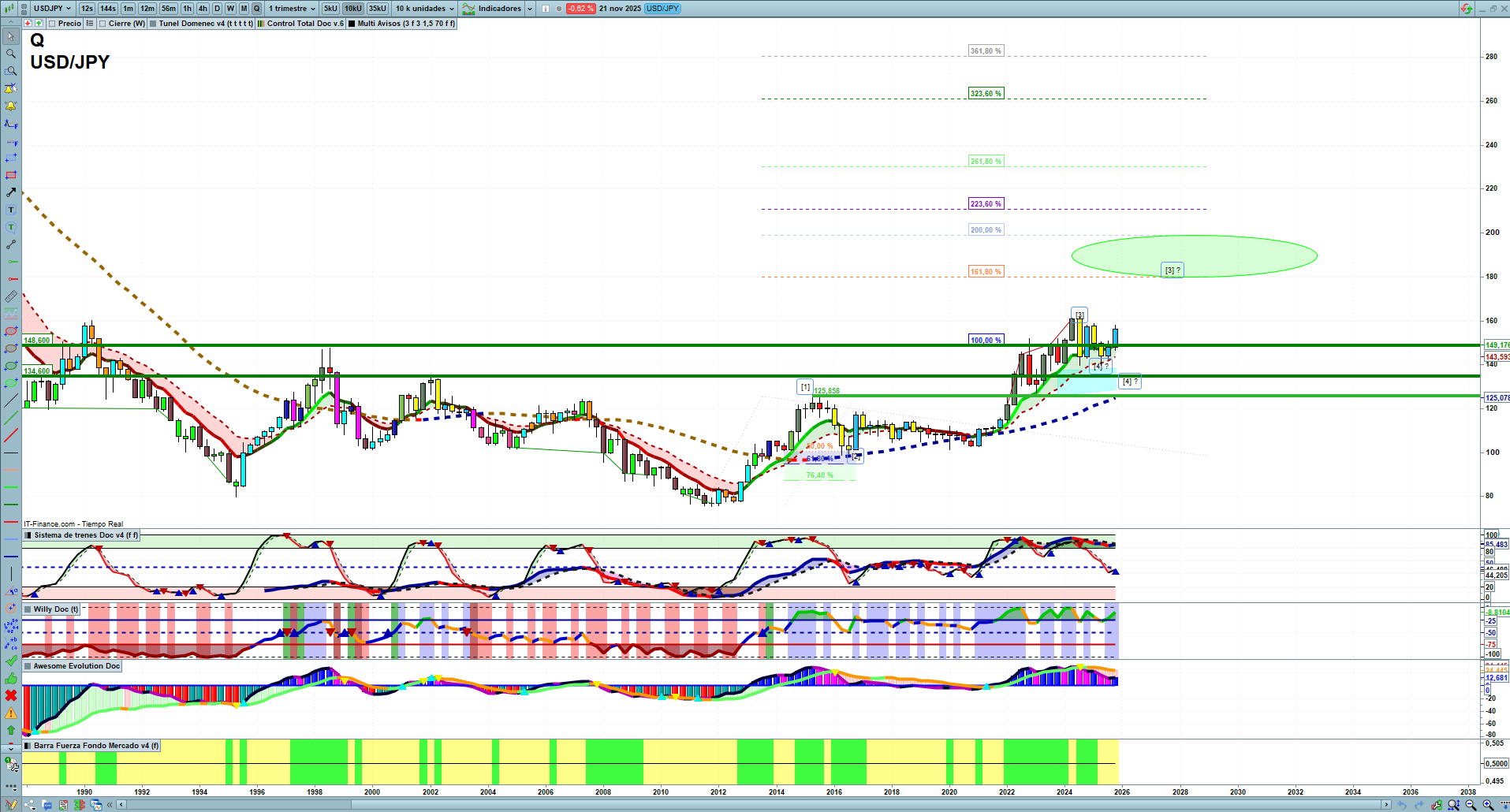Select the rectangle drawing tool
Viewport: 1510px width, 812px height.
pyautogui.click(x=11, y=175)
